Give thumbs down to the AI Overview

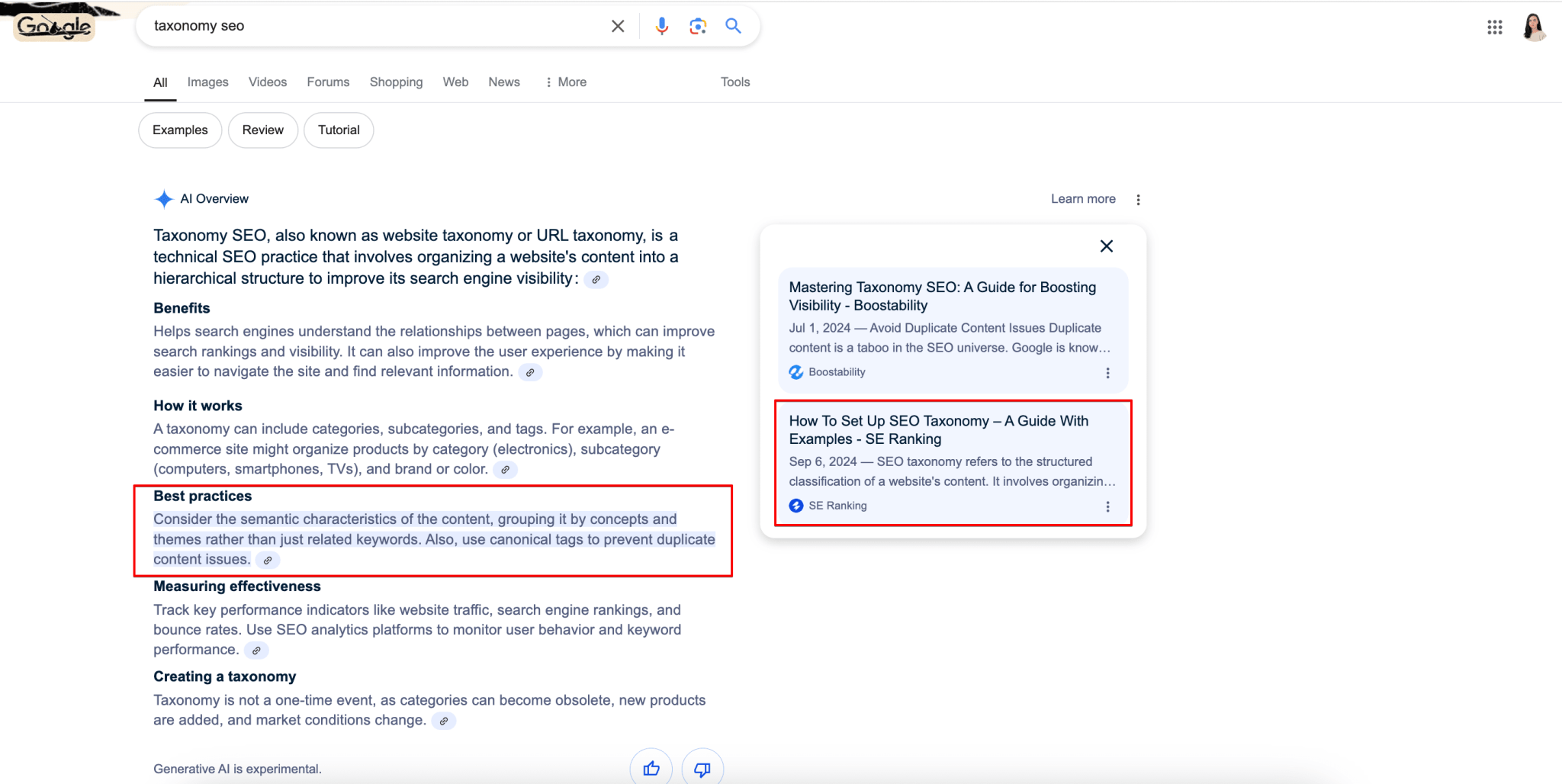pyautogui.click(x=702, y=768)
